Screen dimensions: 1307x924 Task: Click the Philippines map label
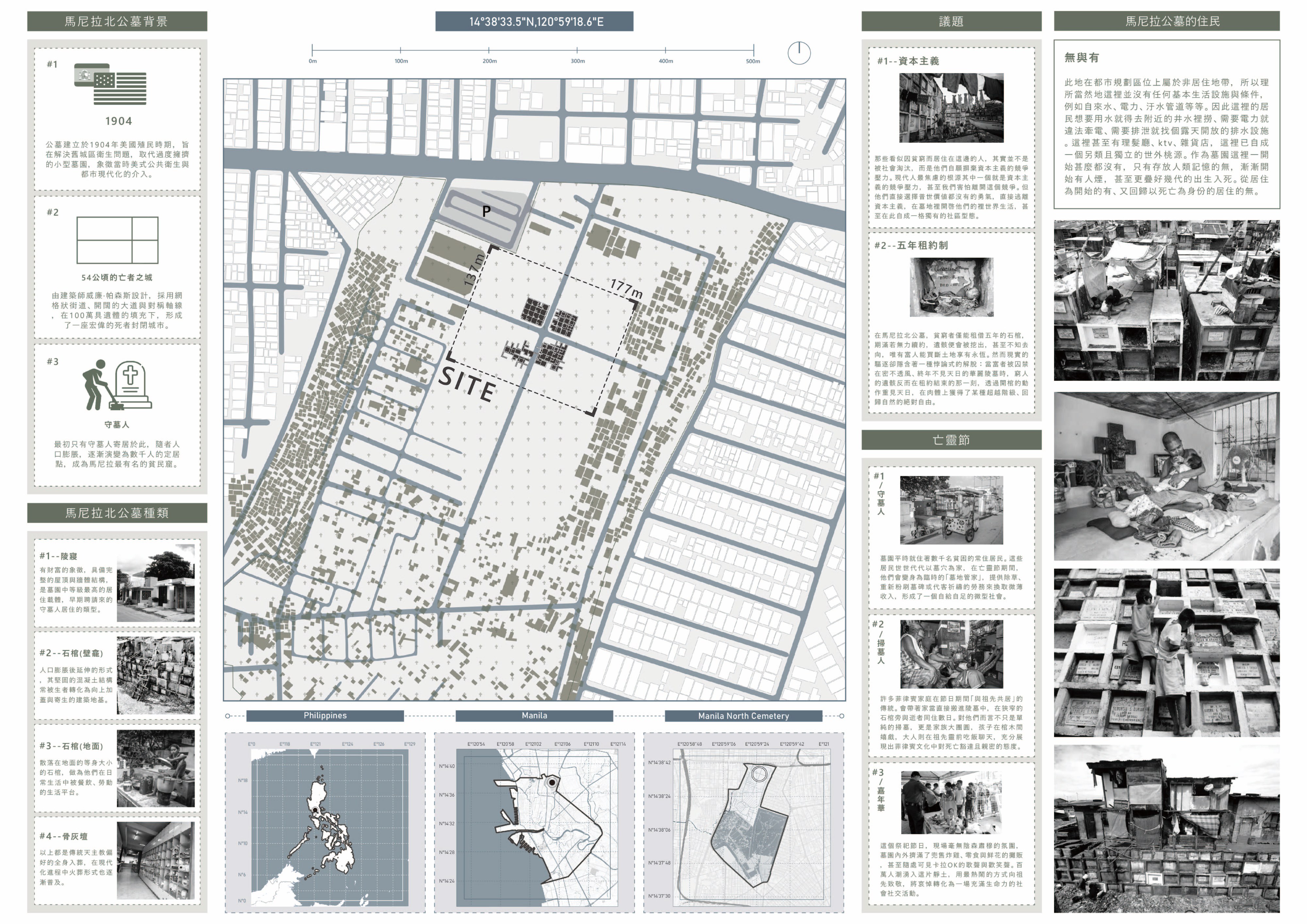[x=325, y=716]
